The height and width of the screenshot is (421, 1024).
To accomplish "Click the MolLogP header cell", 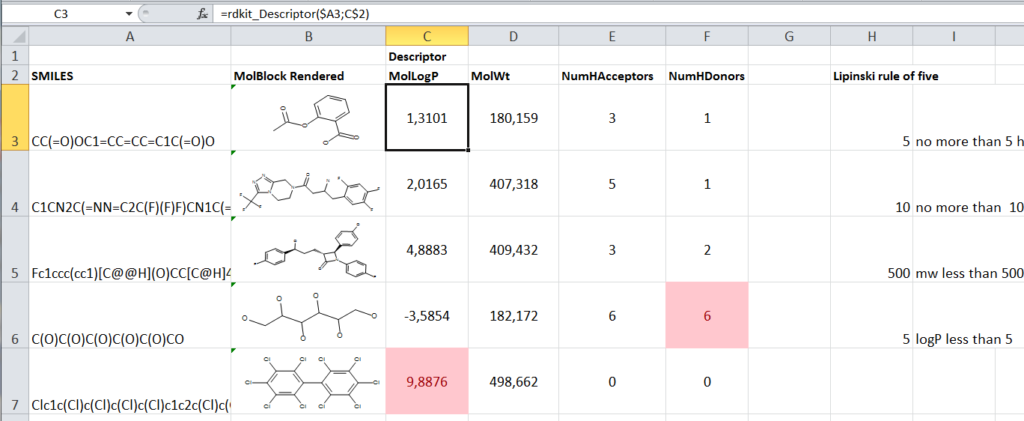I will click(426, 75).
